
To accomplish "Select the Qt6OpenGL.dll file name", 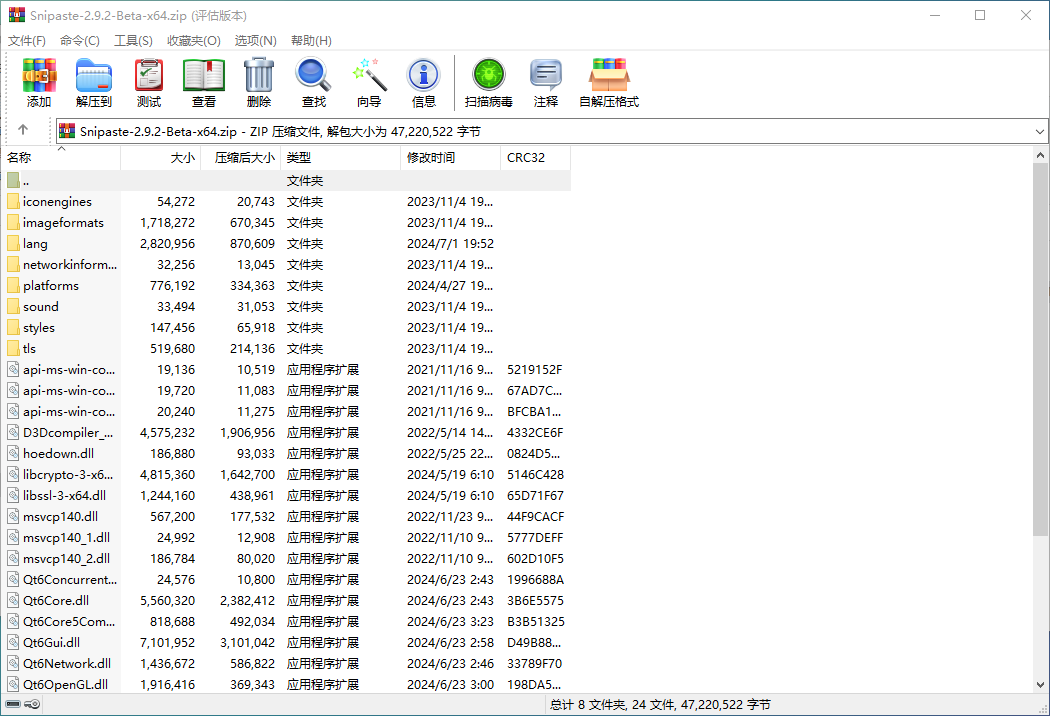I will coord(66,685).
